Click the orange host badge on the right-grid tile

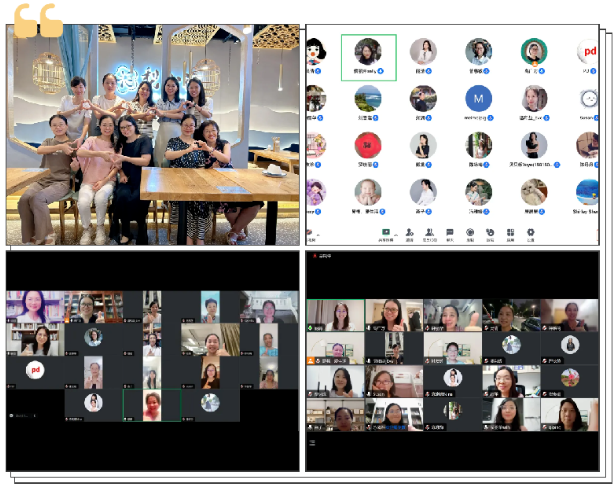311,361
